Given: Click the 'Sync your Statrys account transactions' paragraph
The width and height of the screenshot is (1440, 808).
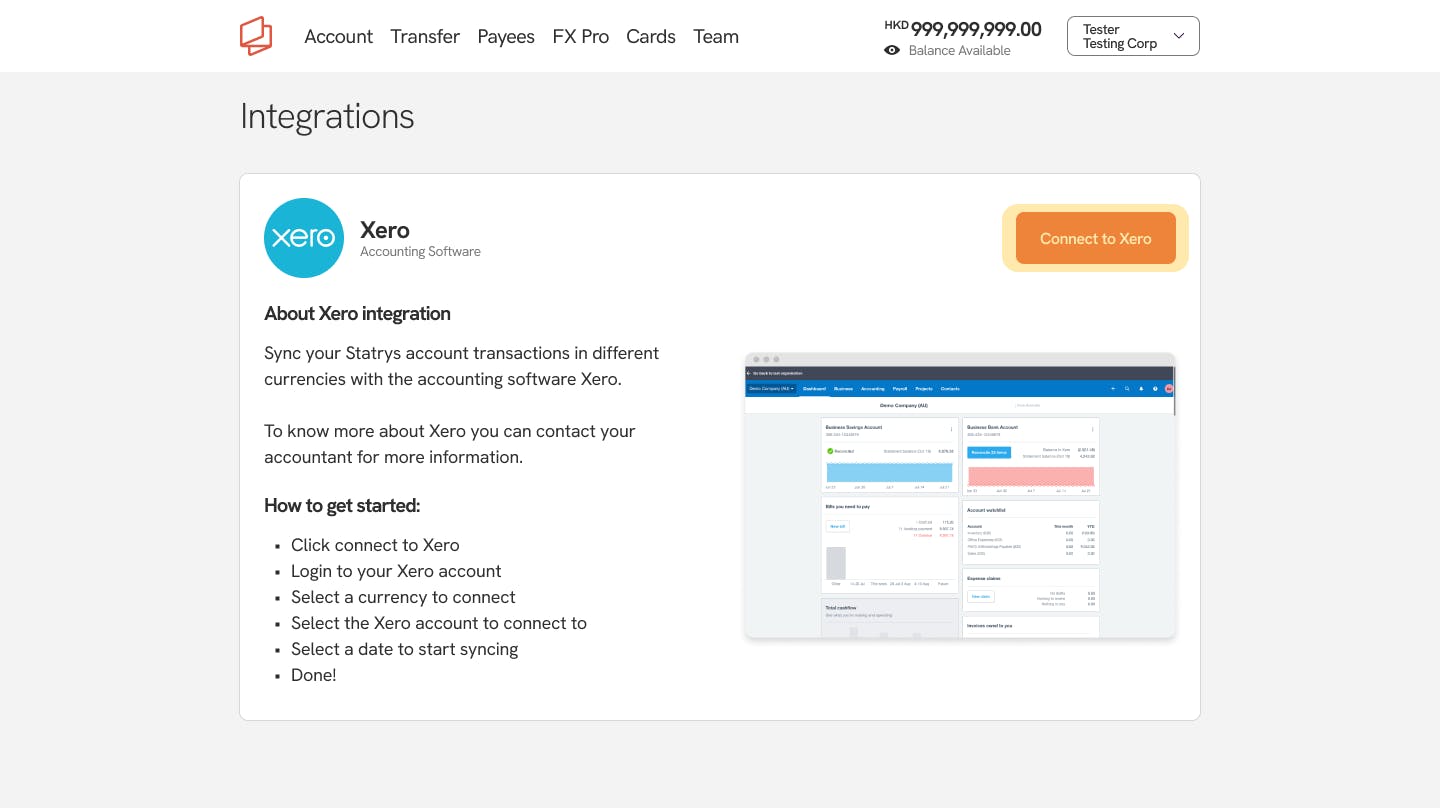Looking at the screenshot, I should 462,366.
